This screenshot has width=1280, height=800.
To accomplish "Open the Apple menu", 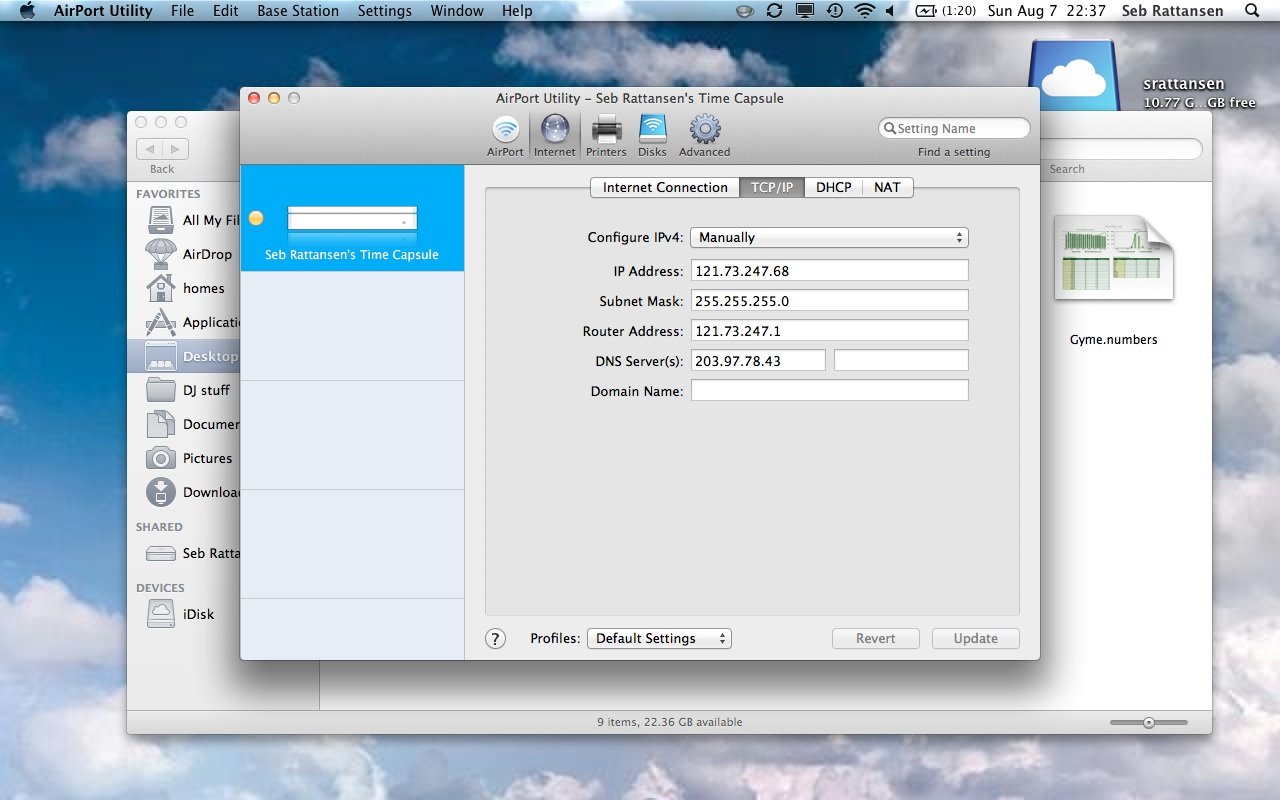I will [27, 11].
